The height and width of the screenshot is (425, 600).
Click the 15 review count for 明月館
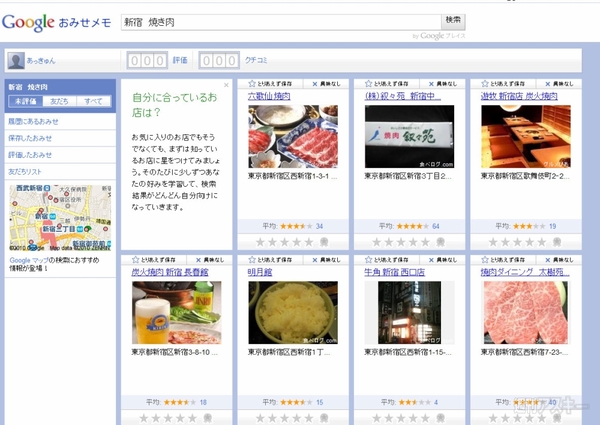point(320,402)
